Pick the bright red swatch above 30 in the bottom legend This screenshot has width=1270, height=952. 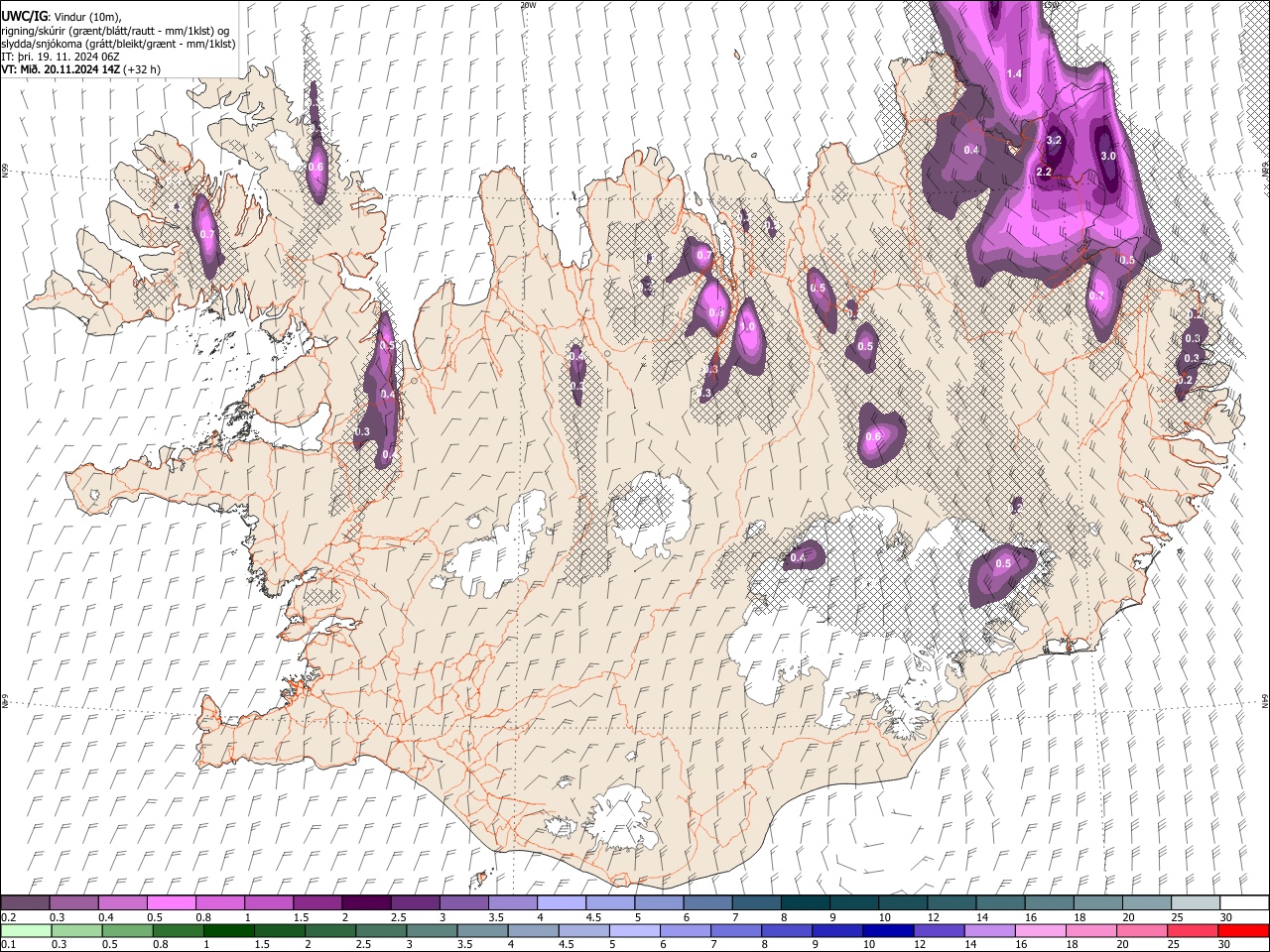coord(1243,931)
